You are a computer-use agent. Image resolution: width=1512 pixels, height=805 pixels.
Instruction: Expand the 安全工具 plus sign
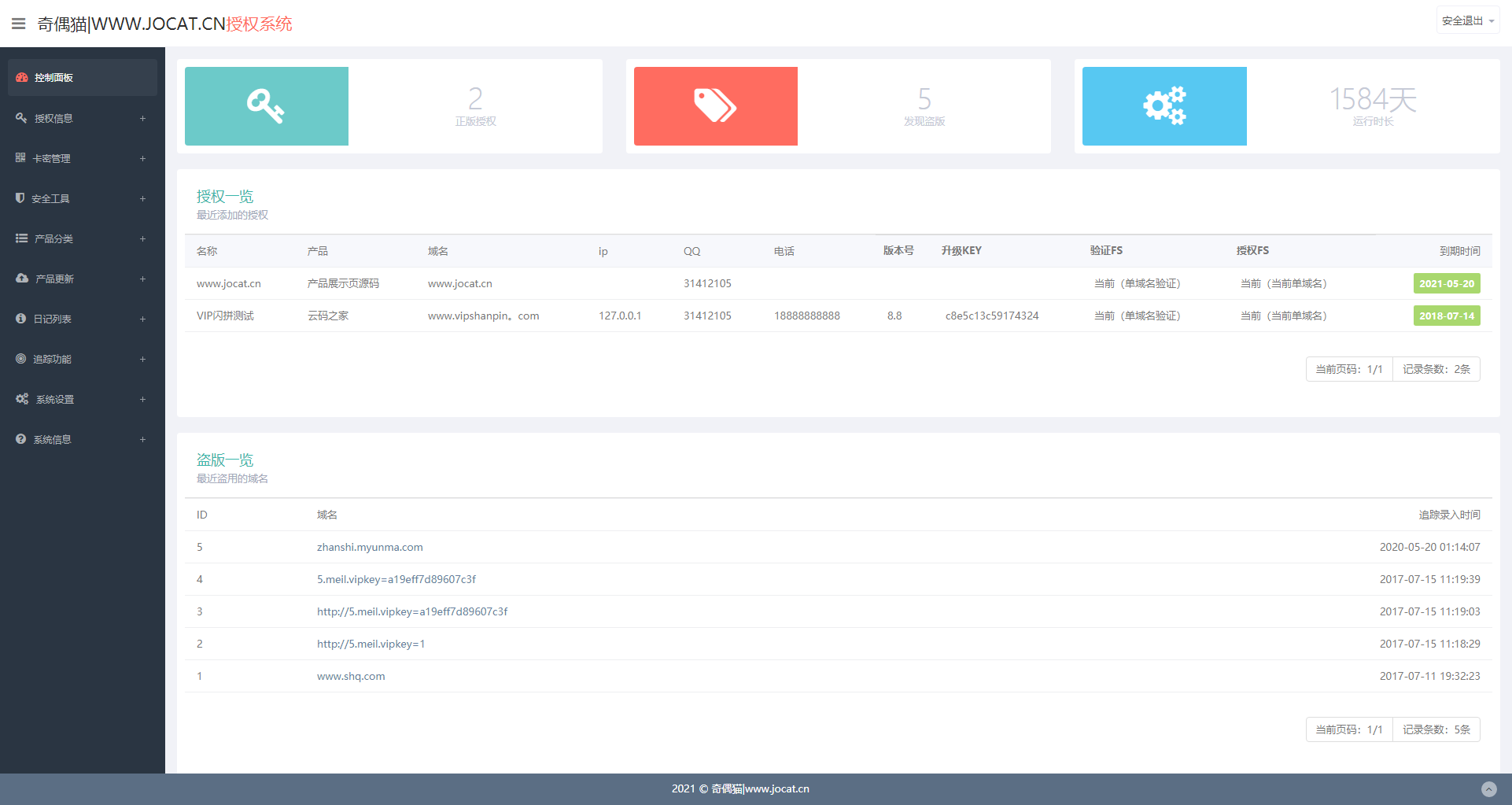tap(142, 198)
